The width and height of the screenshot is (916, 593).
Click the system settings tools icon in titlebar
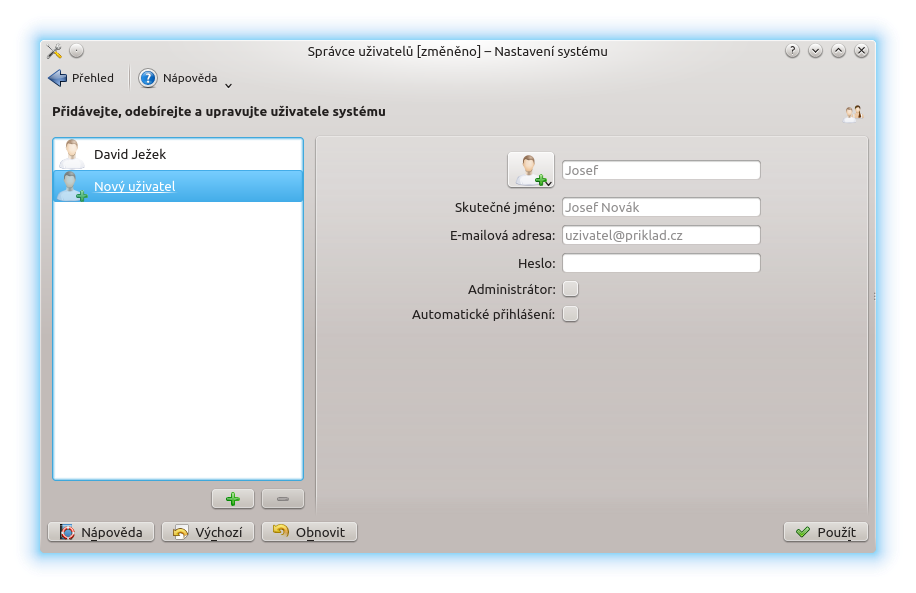click(x=54, y=51)
